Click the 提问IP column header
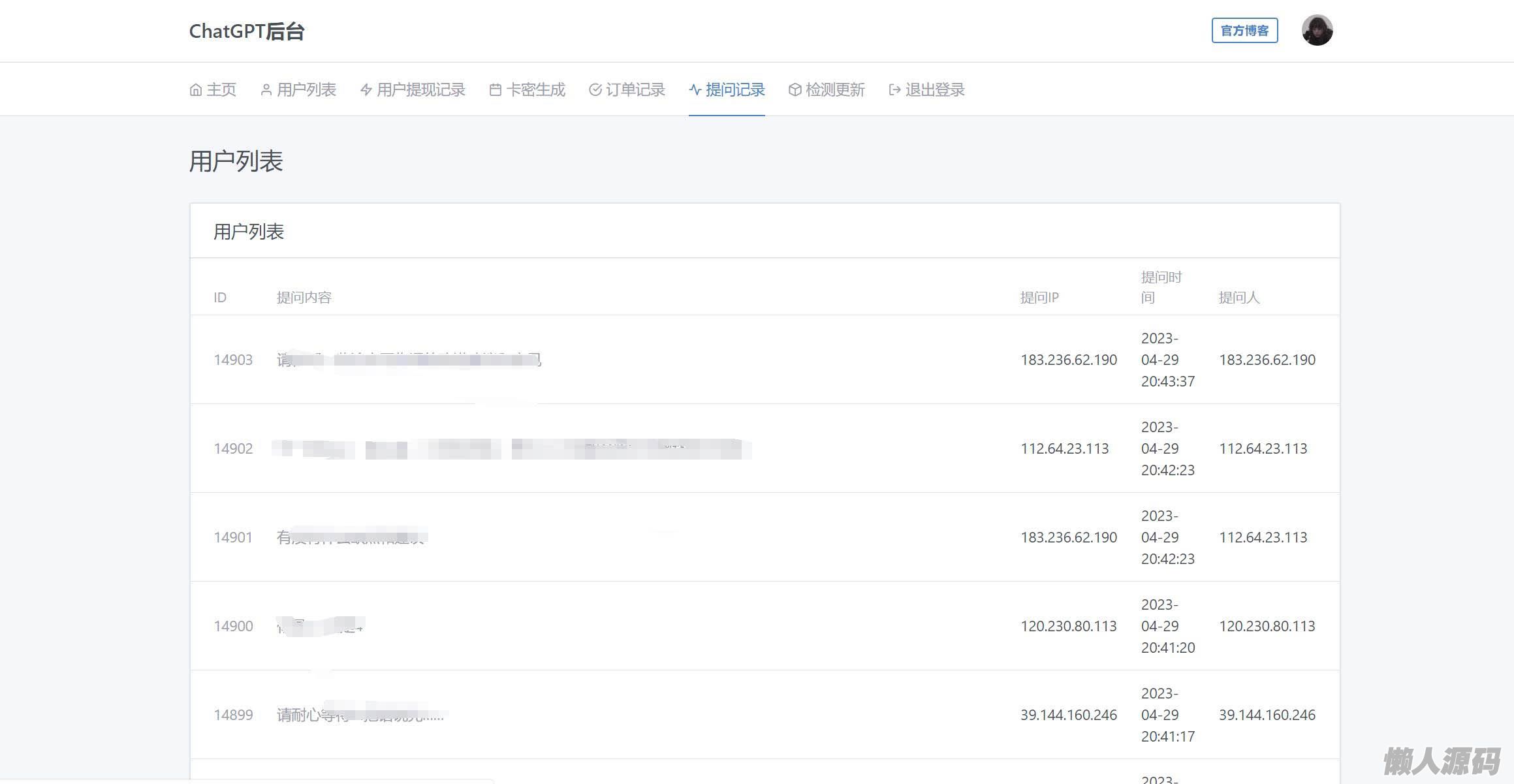Image resolution: width=1514 pixels, height=784 pixels. coord(1039,298)
